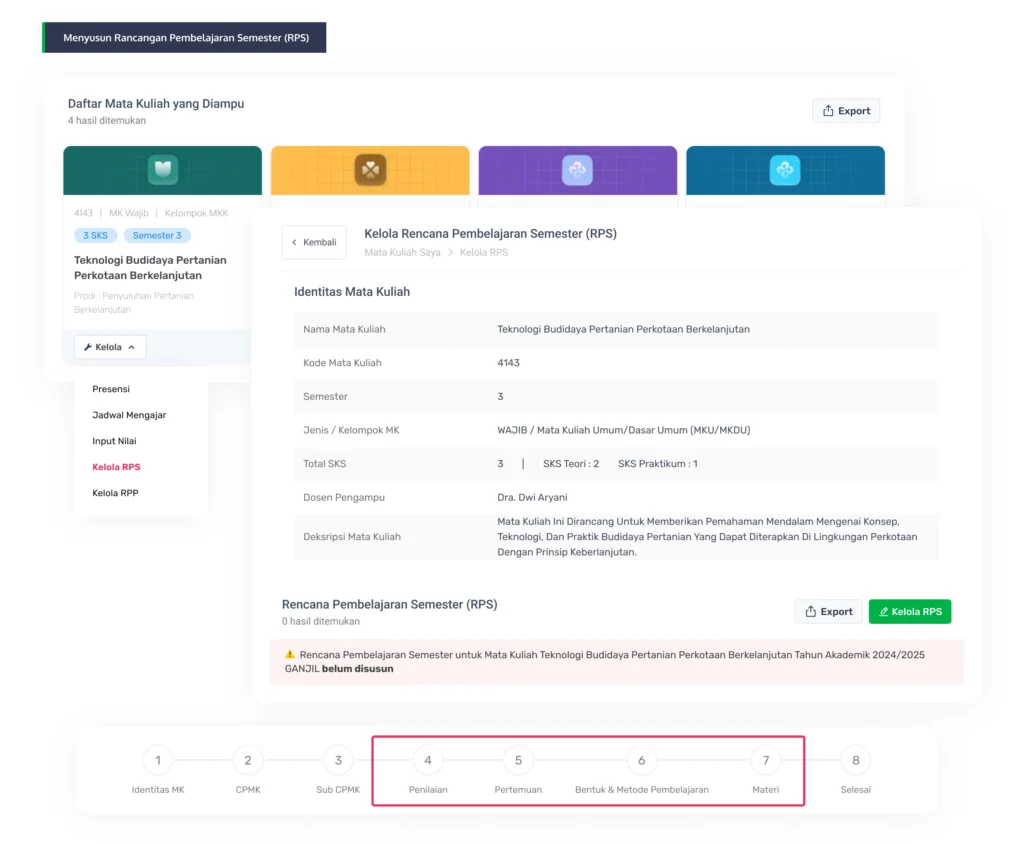Select Jadwal Mengajar menu item
This screenshot has height=844, width=1024.
tap(129, 415)
